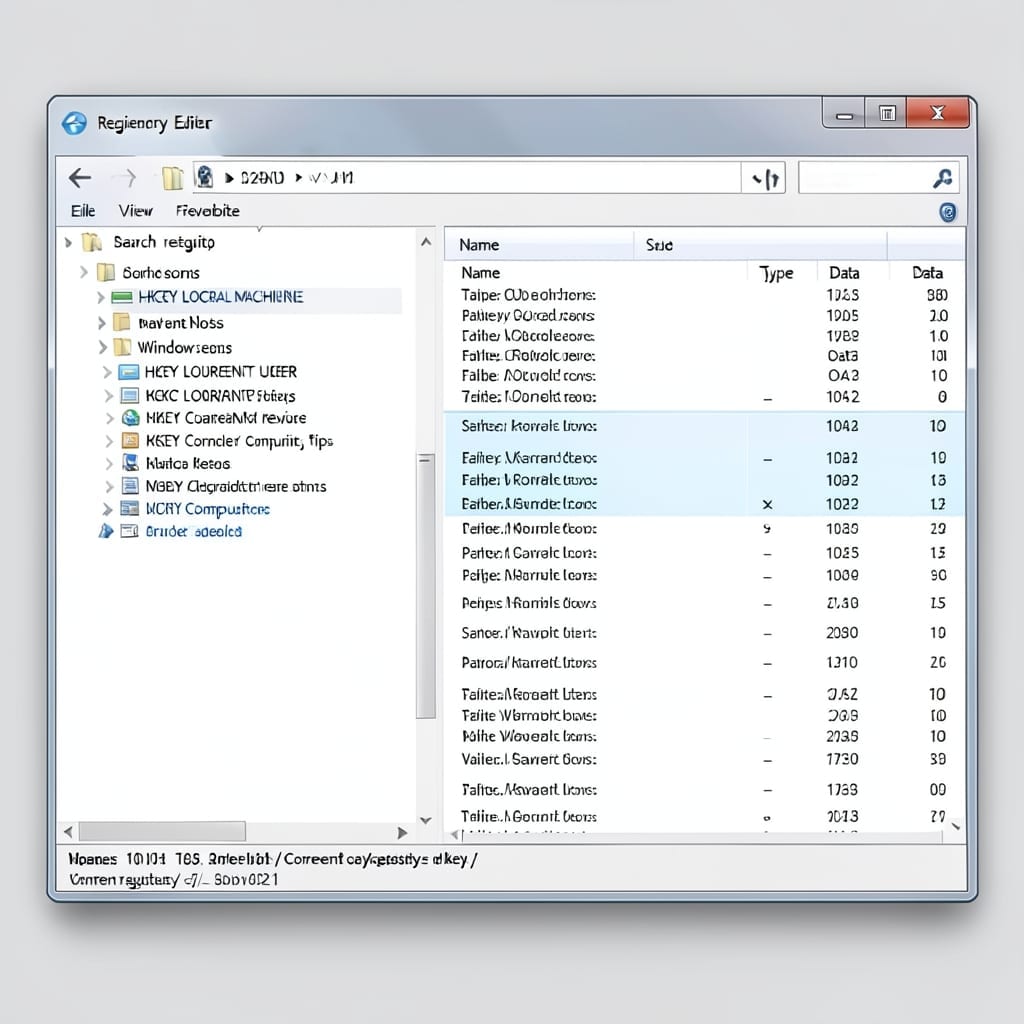
Task: Sort by the Name column header
Action: point(539,245)
